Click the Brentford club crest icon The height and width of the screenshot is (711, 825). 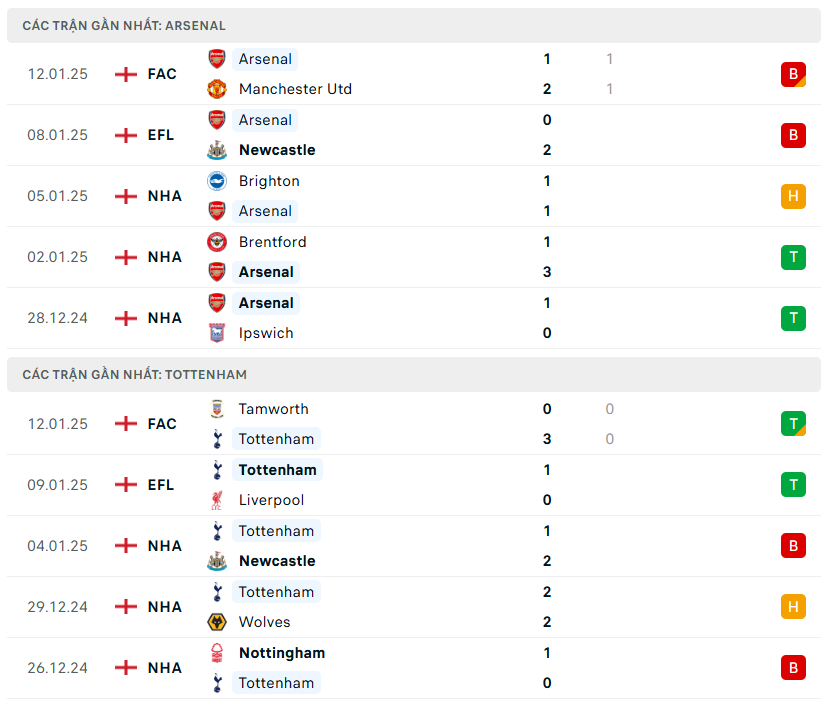coord(217,242)
